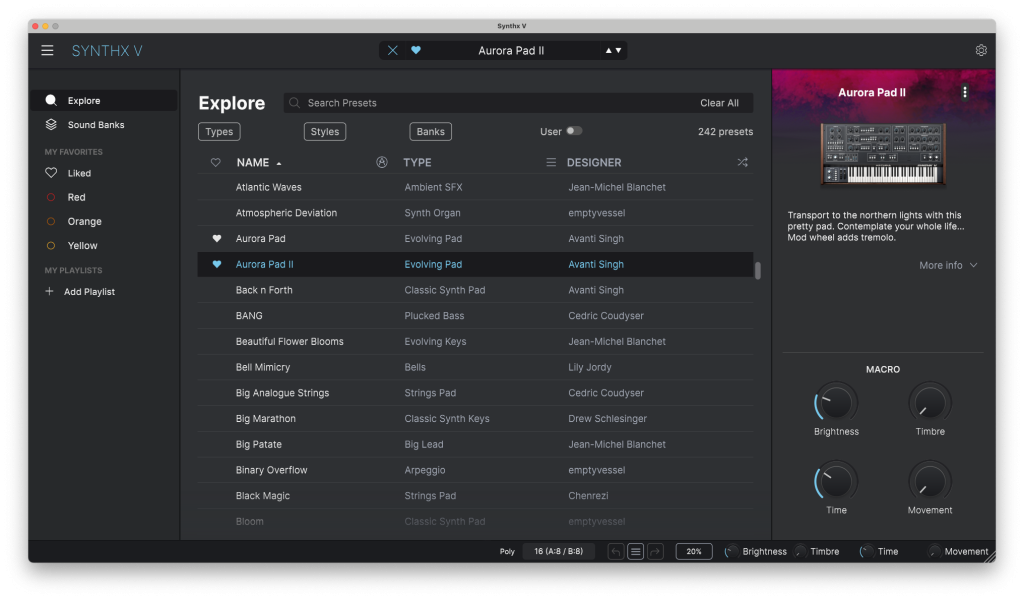Shuffle the preset list
The width and height of the screenshot is (1024, 600).
point(743,162)
